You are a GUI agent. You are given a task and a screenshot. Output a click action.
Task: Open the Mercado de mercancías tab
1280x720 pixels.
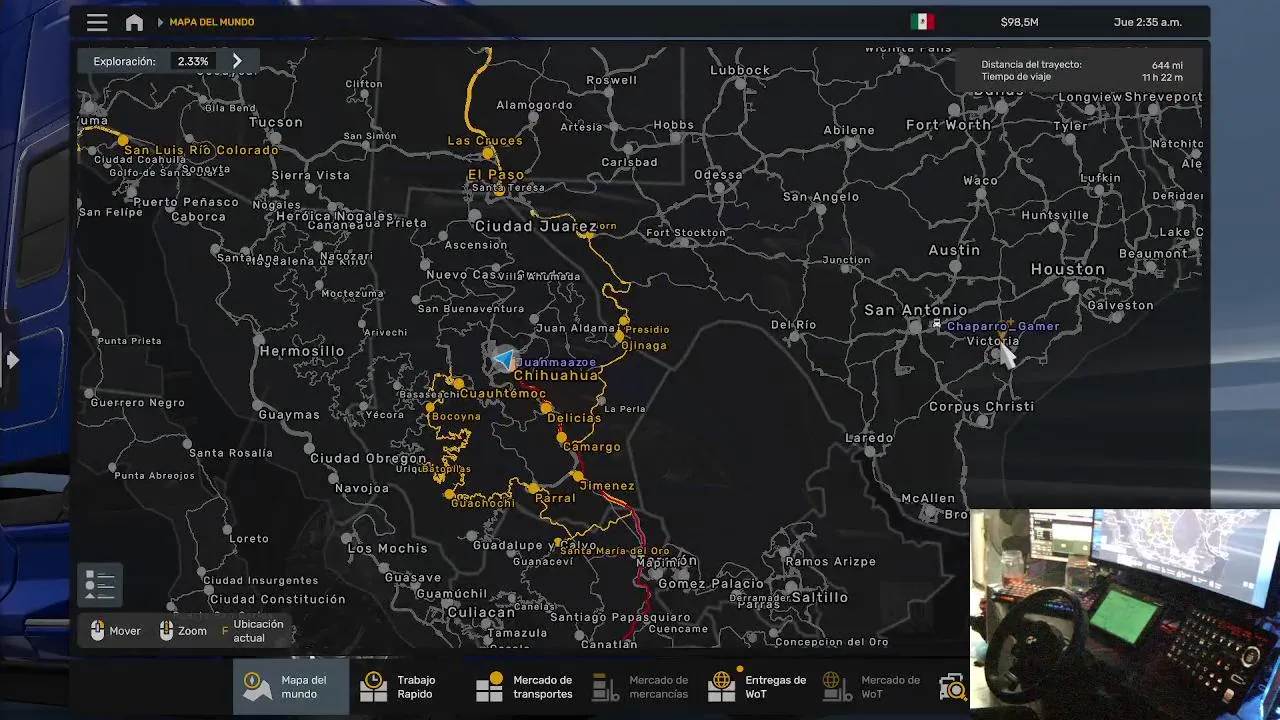[641, 687]
